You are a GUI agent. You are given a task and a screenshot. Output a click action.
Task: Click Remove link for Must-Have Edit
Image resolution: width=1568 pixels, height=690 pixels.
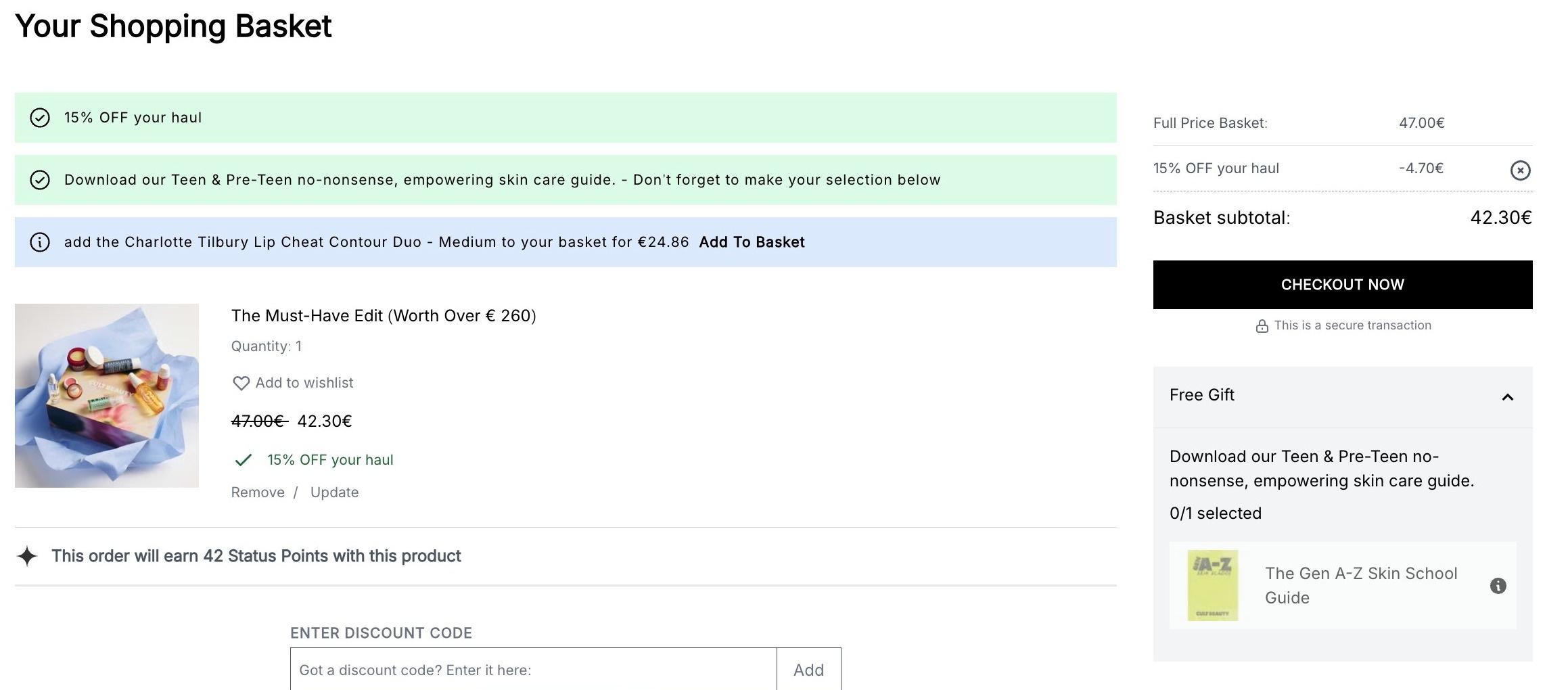coord(258,492)
